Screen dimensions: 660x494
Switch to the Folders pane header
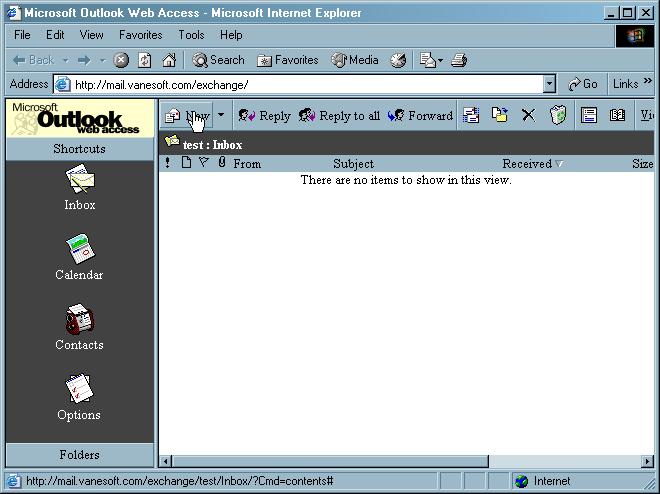tap(80, 455)
